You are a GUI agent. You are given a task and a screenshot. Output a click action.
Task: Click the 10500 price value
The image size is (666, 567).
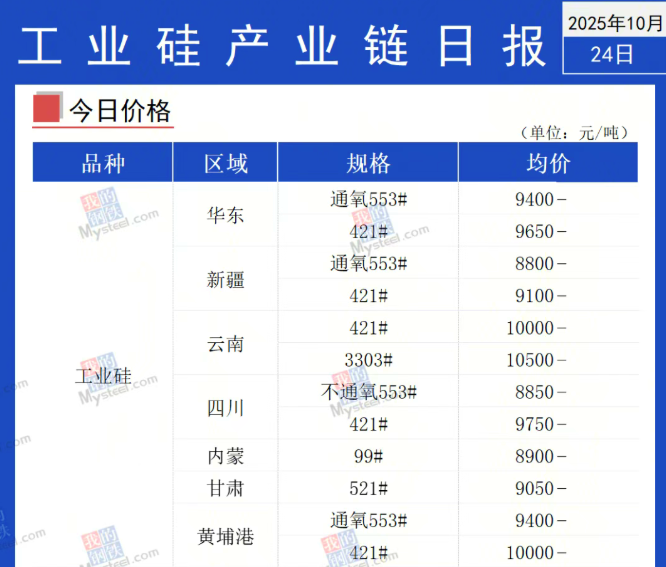point(530,360)
